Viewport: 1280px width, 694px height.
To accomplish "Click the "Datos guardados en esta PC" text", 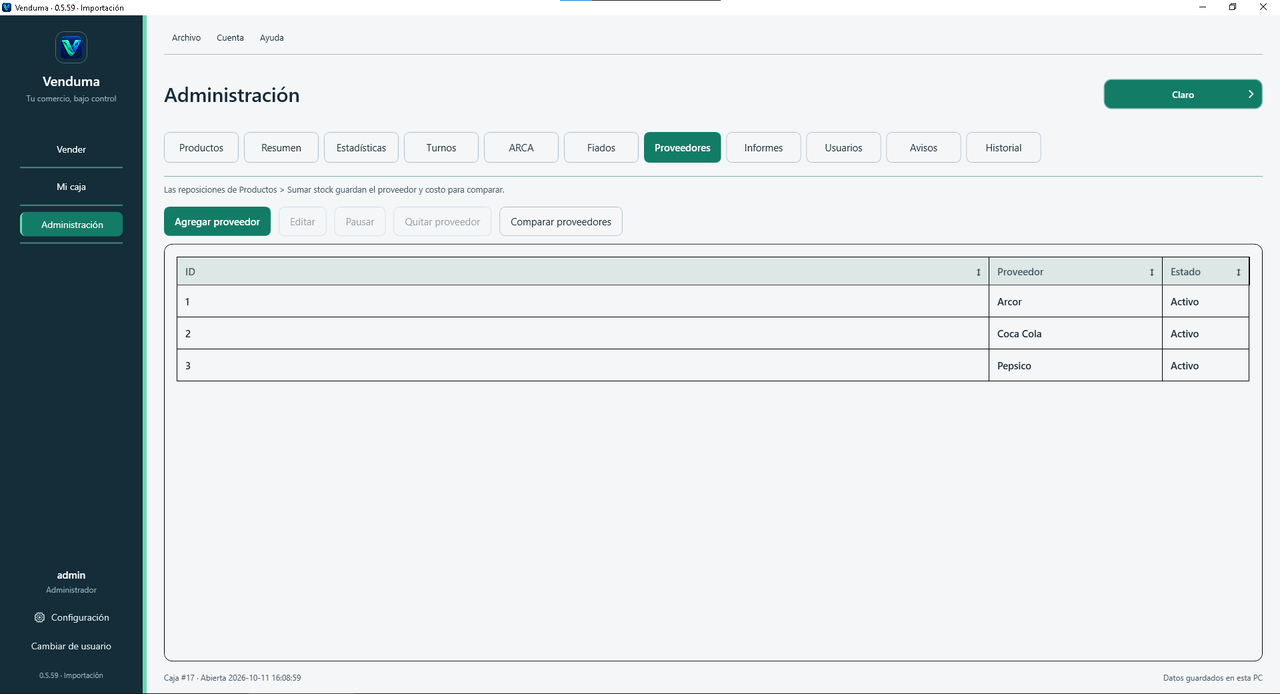I will click(x=1212, y=678).
